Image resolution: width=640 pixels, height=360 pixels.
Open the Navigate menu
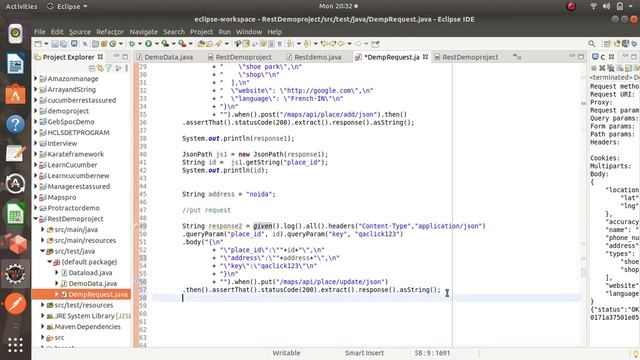pyautogui.click(x=143, y=31)
